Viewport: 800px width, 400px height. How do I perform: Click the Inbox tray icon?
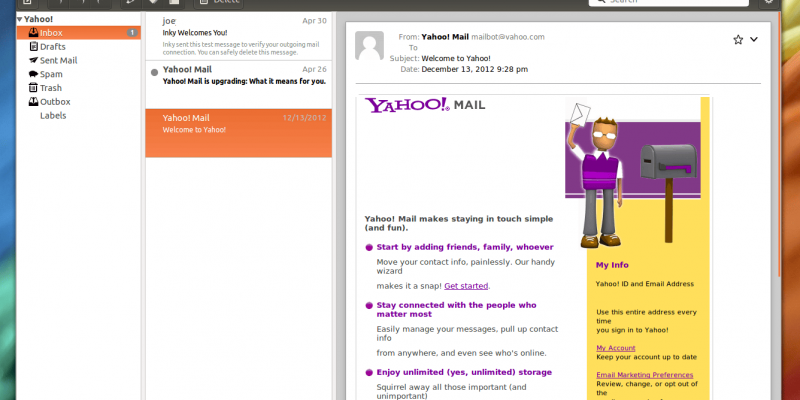point(33,33)
